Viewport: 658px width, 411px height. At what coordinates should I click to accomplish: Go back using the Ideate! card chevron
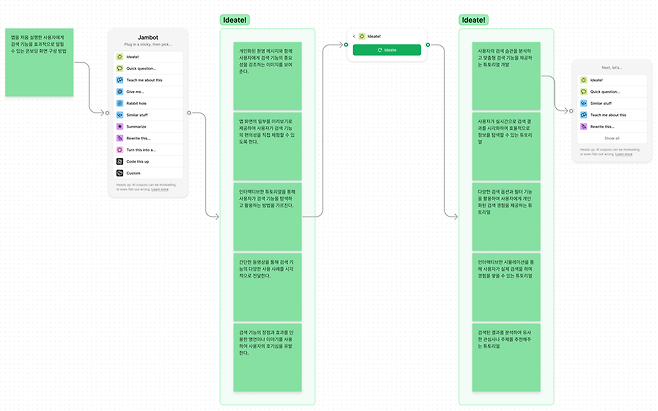tap(354, 36)
